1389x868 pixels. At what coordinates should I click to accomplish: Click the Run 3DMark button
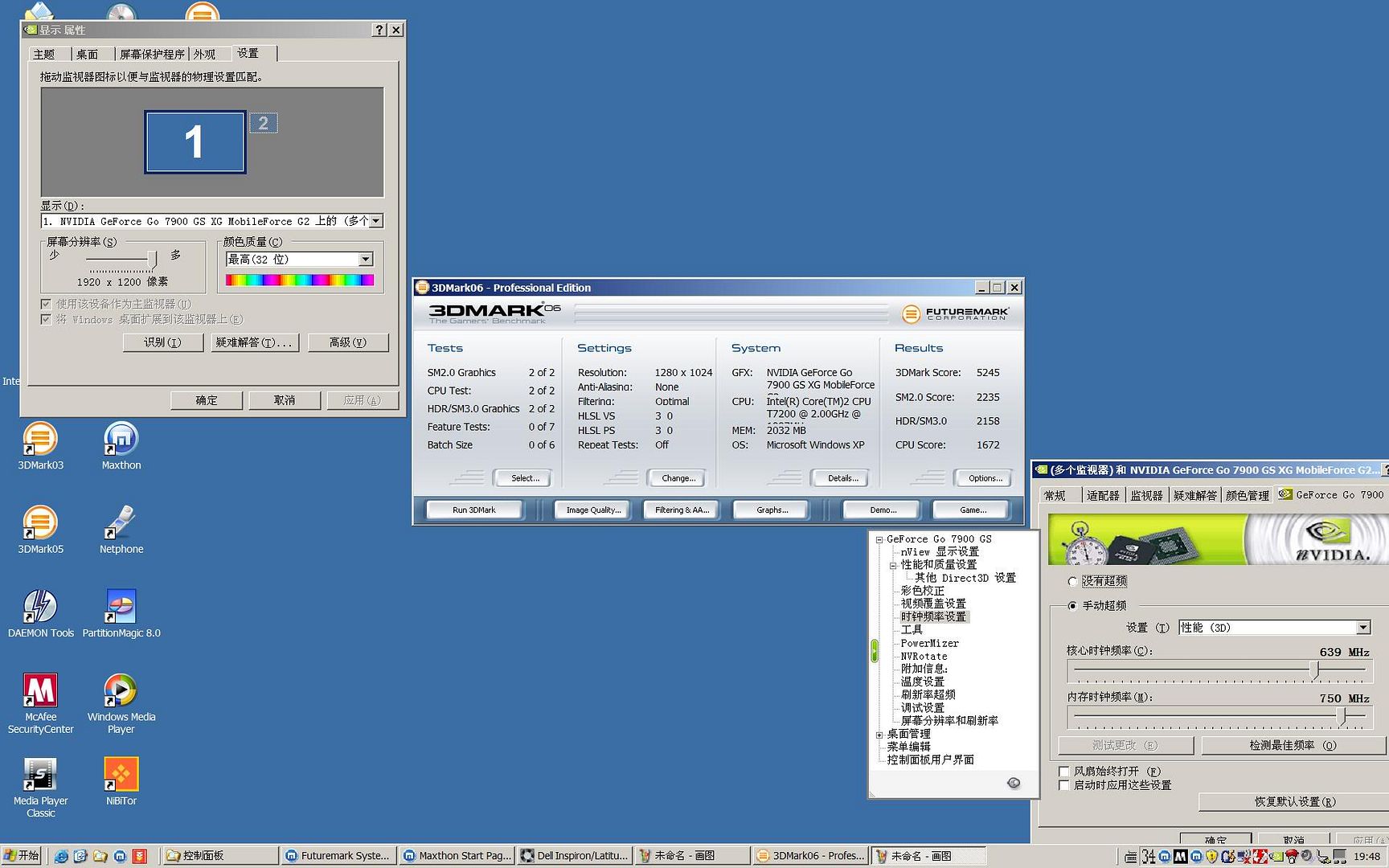click(x=474, y=510)
